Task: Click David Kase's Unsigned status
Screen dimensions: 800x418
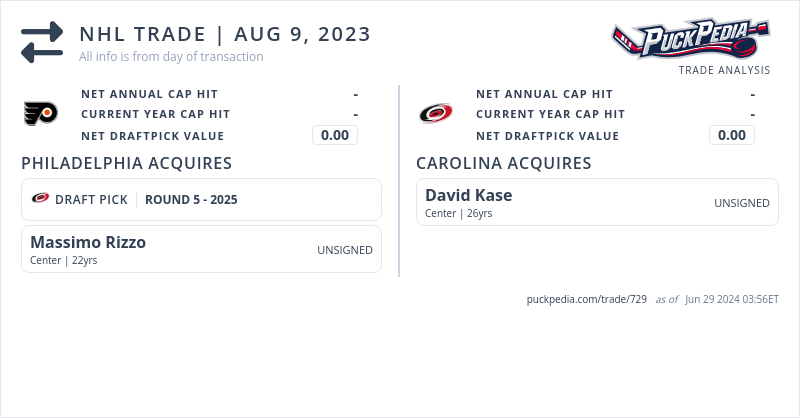Action: pos(741,203)
